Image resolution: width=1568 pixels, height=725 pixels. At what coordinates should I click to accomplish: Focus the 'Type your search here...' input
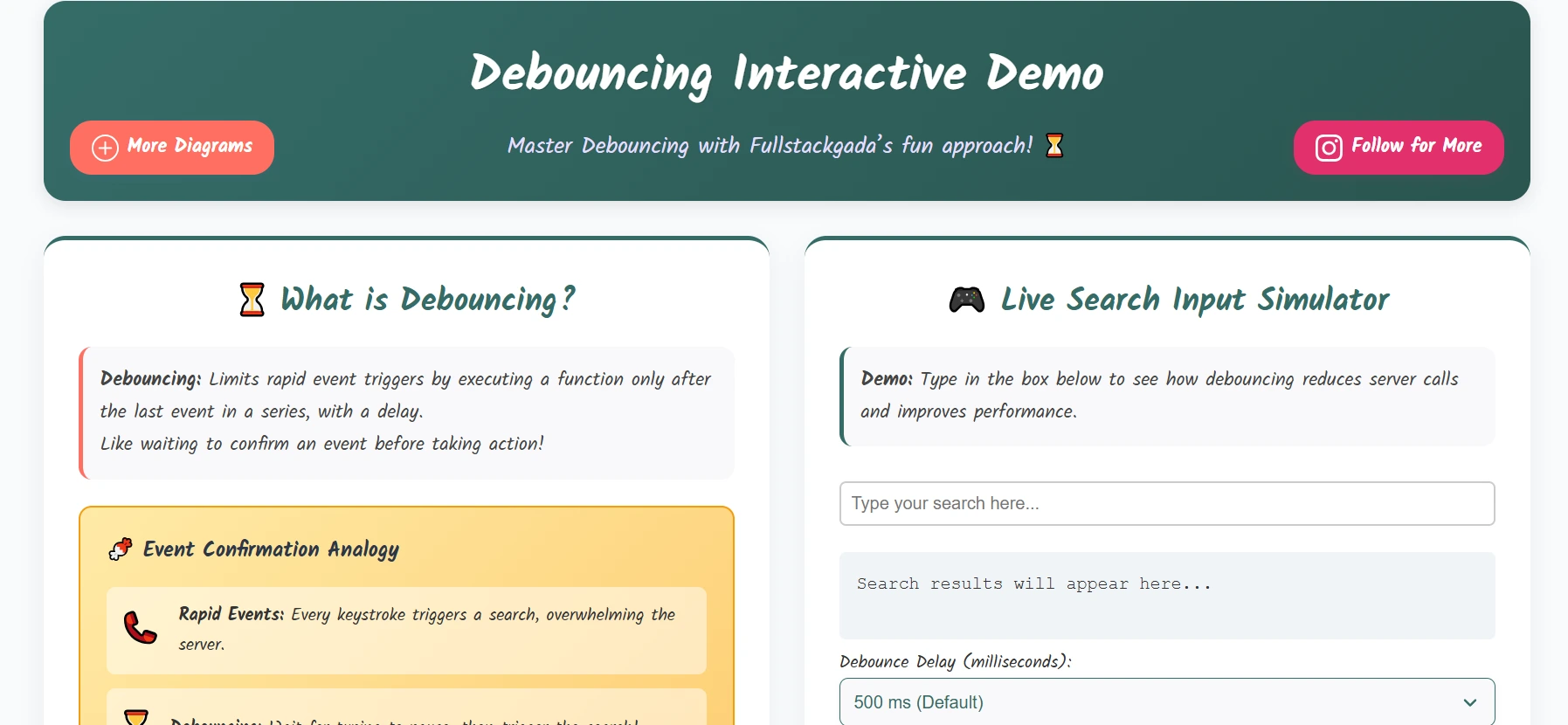tap(1167, 503)
